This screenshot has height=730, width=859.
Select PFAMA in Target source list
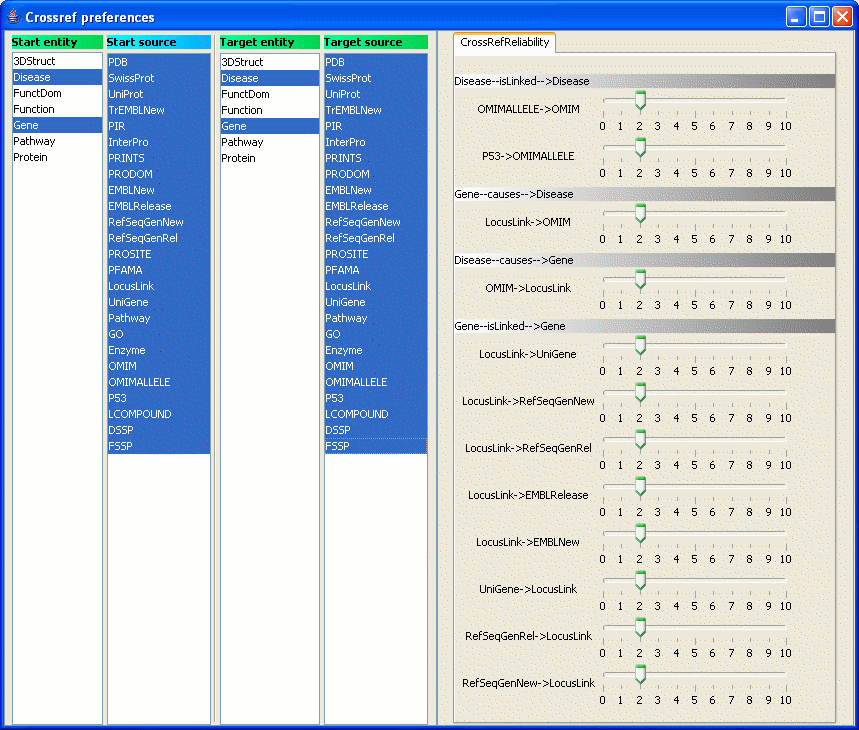coord(376,270)
